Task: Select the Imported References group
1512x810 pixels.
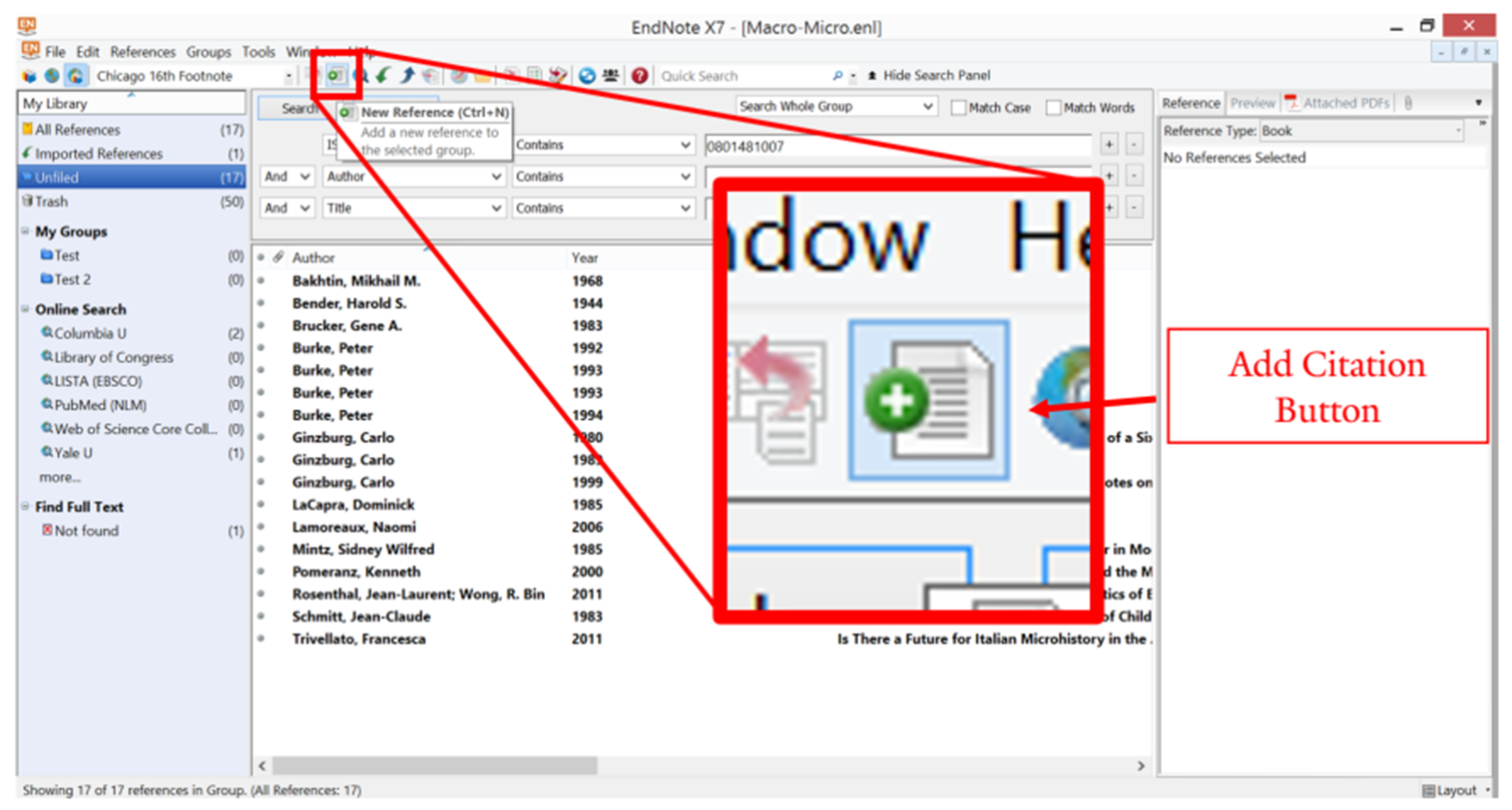Action: tap(132, 154)
